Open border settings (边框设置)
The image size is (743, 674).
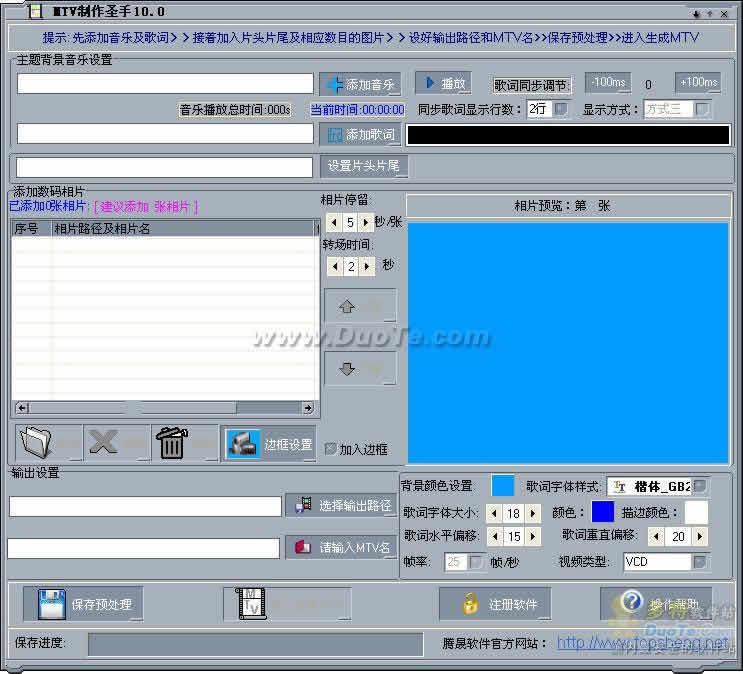[x=270, y=445]
